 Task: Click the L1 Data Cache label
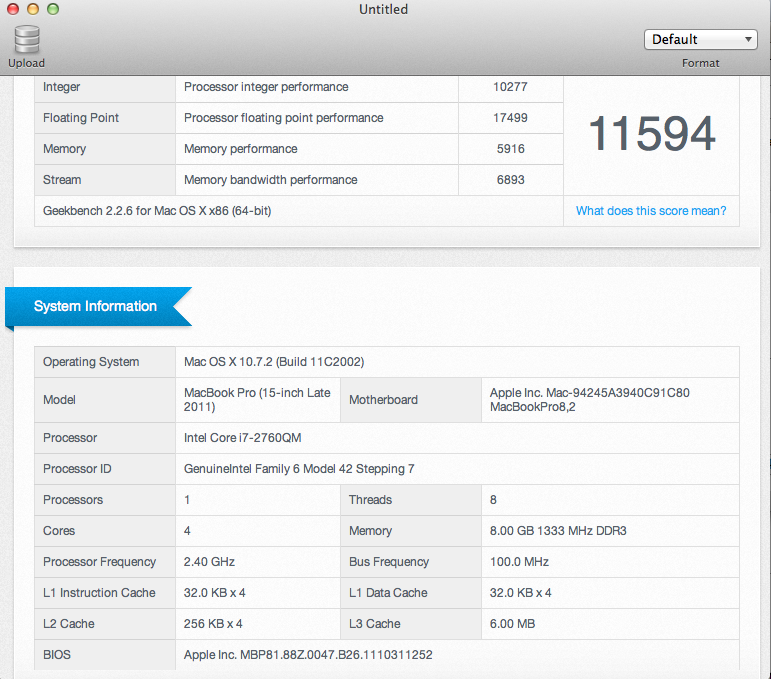click(x=388, y=593)
